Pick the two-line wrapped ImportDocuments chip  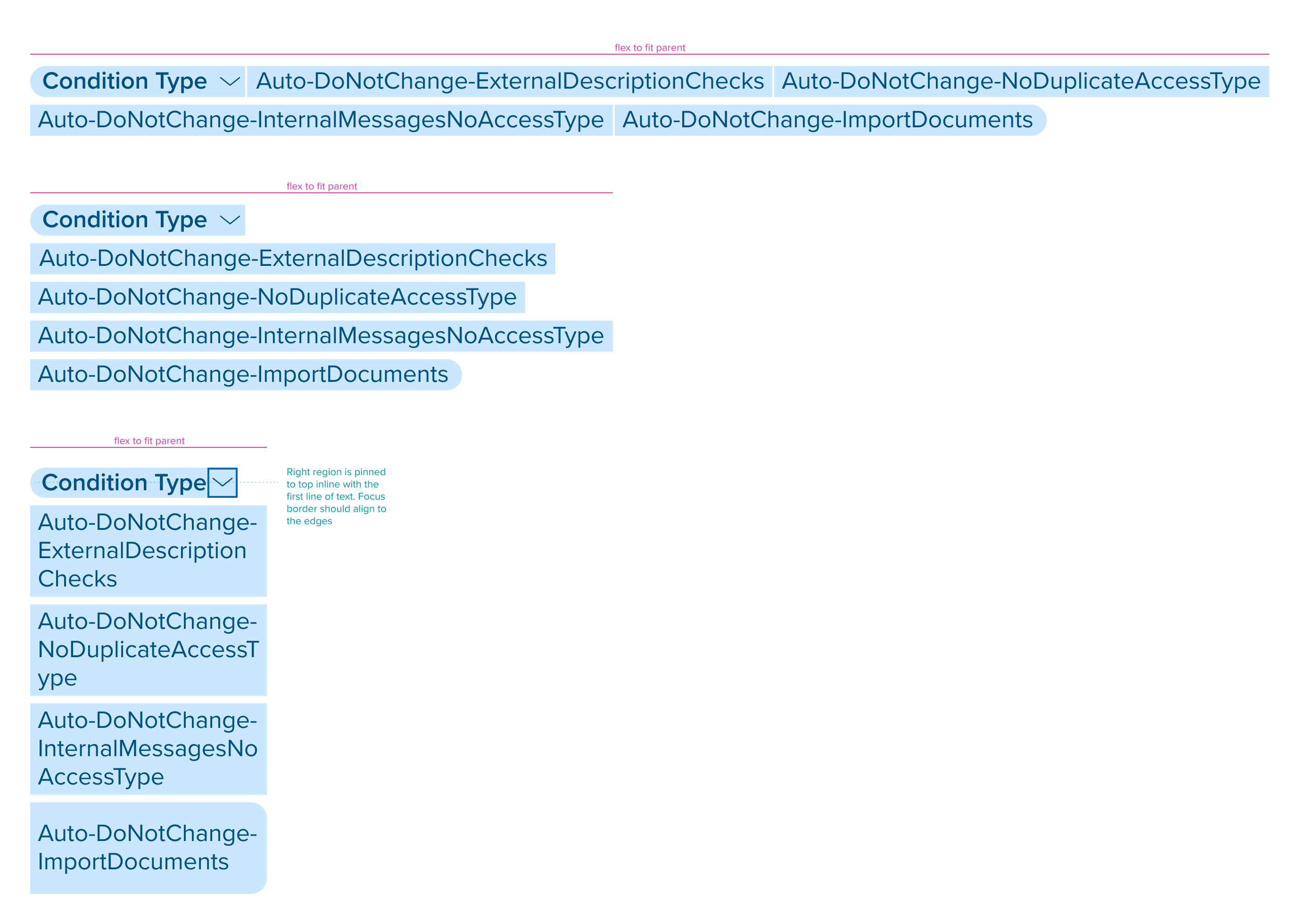pos(148,848)
